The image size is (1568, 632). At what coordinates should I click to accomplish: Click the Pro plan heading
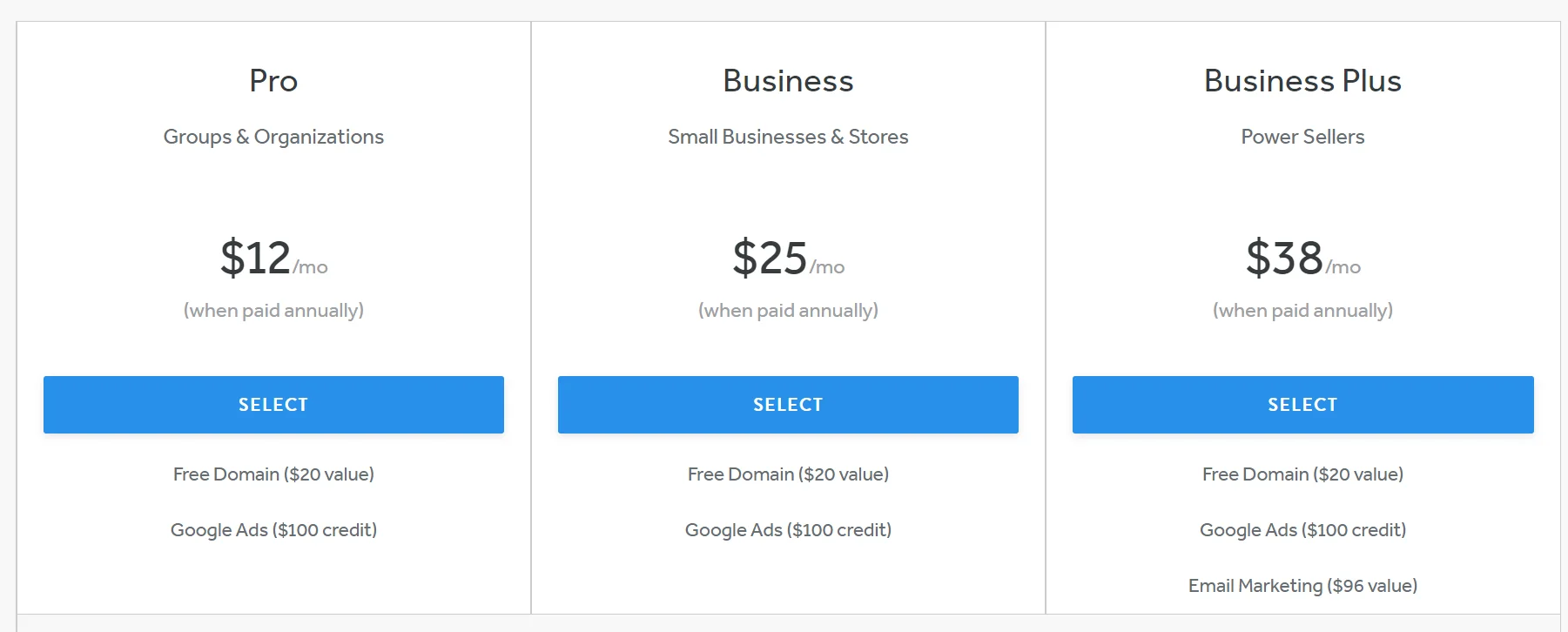point(273,81)
